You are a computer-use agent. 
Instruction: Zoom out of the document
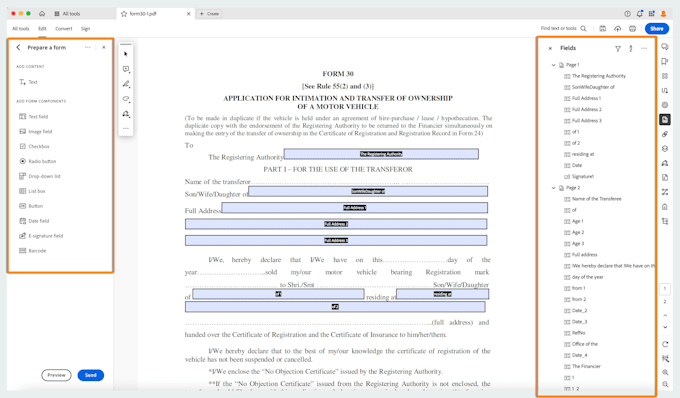665,384
